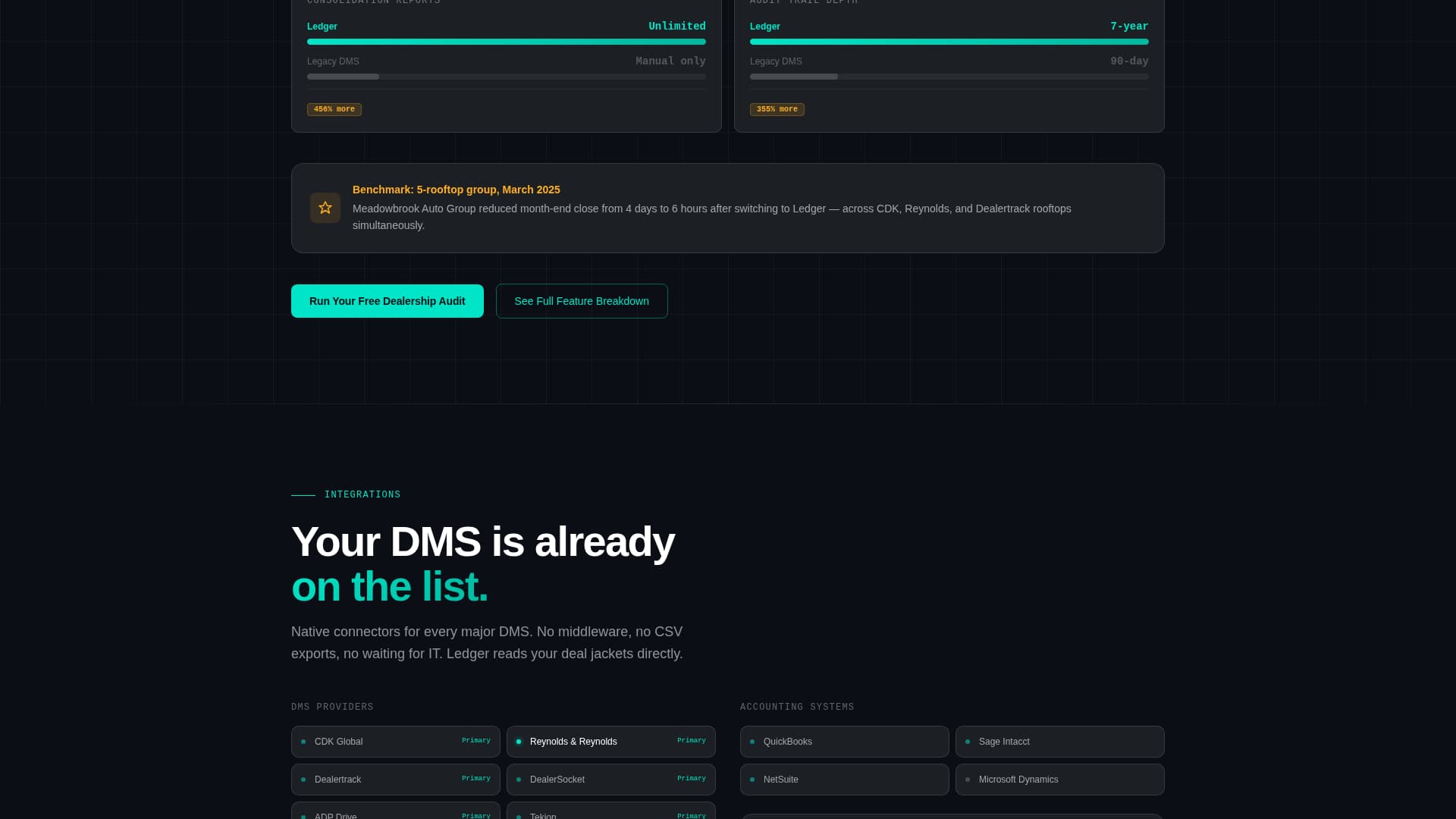Image resolution: width=1456 pixels, height=819 pixels.
Task: Click the 'Manual only' value text
Action: [x=670, y=61]
